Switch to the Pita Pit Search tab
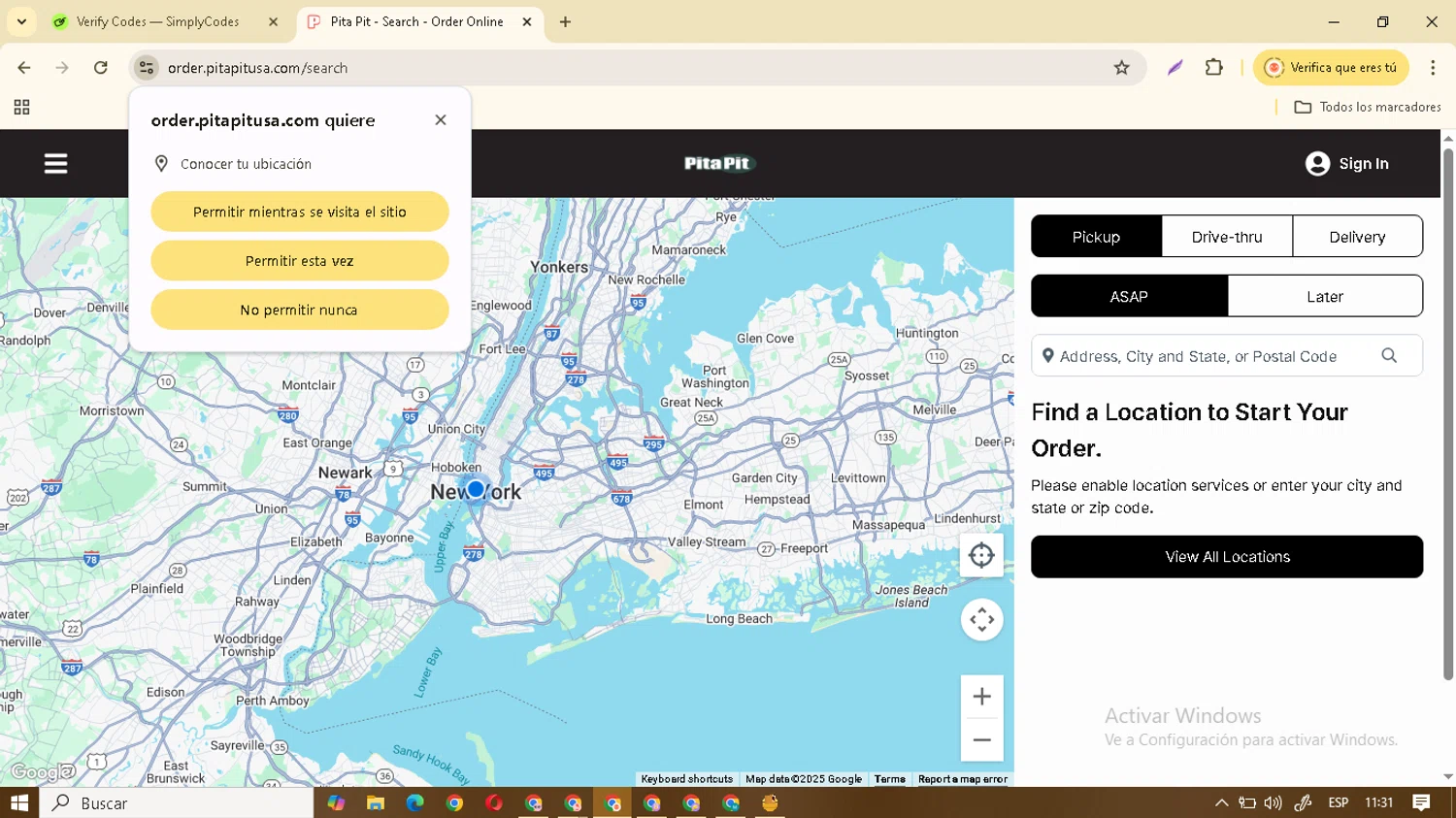 click(x=418, y=21)
